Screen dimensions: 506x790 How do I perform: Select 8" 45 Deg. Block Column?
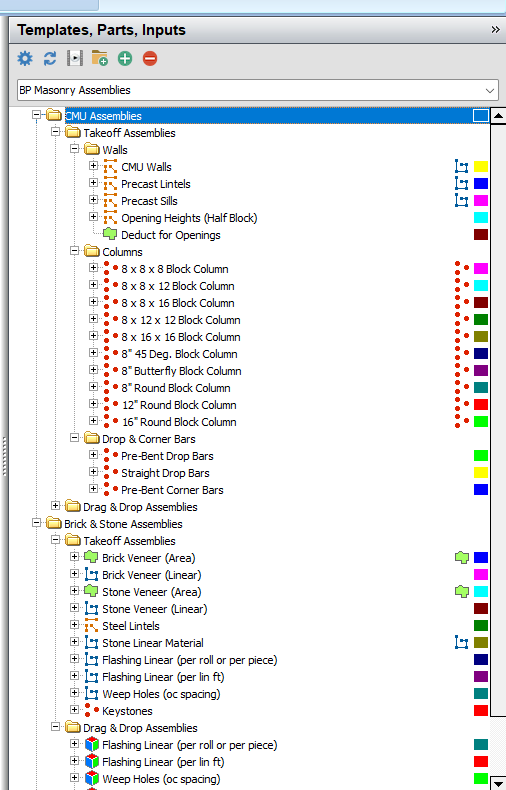click(x=179, y=354)
